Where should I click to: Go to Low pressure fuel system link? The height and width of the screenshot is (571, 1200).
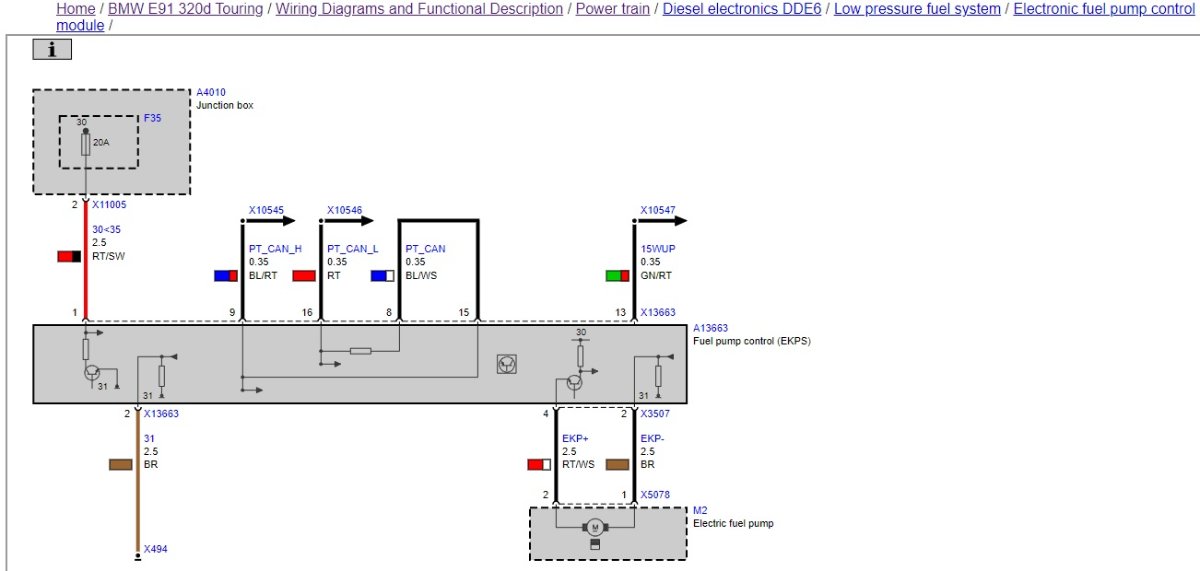pyautogui.click(x=917, y=9)
